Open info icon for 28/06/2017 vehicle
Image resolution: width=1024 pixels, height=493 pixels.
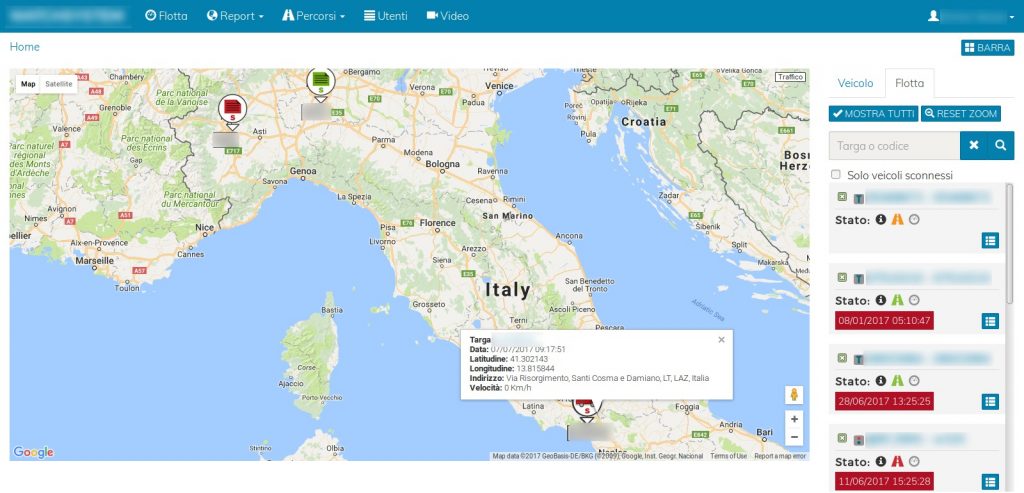pos(880,381)
